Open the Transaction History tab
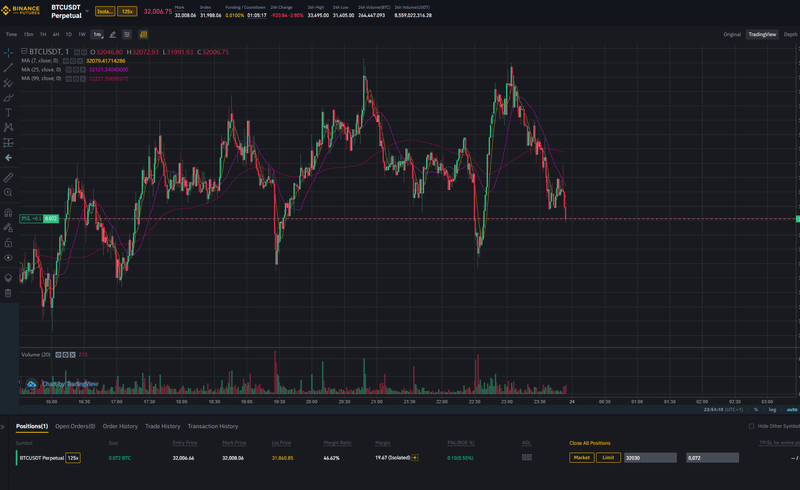This screenshot has height=490, width=800. point(213,426)
